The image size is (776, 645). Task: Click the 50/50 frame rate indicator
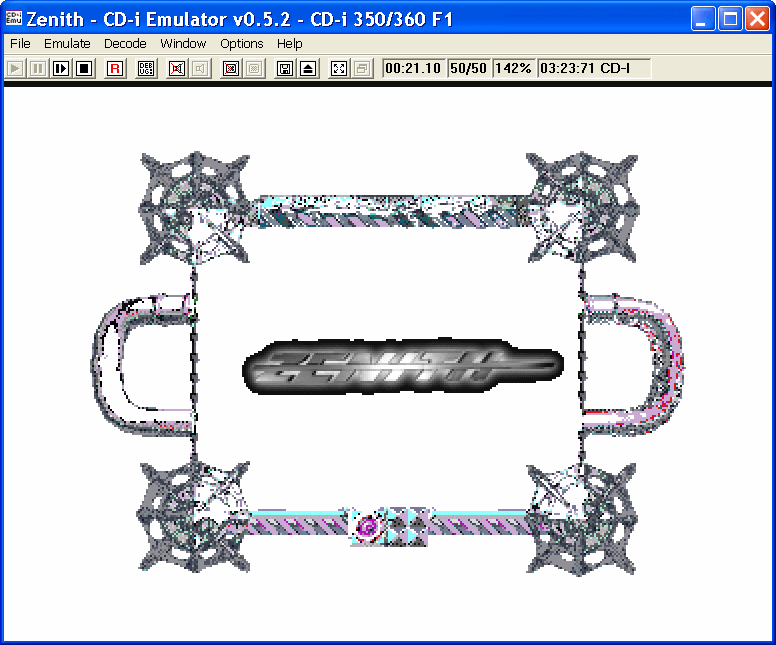click(x=468, y=68)
